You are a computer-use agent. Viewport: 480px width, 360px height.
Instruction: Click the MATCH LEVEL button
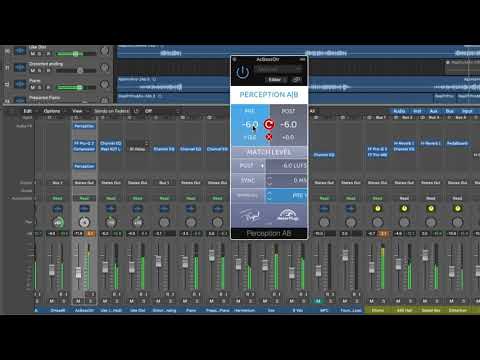(x=269, y=152)
